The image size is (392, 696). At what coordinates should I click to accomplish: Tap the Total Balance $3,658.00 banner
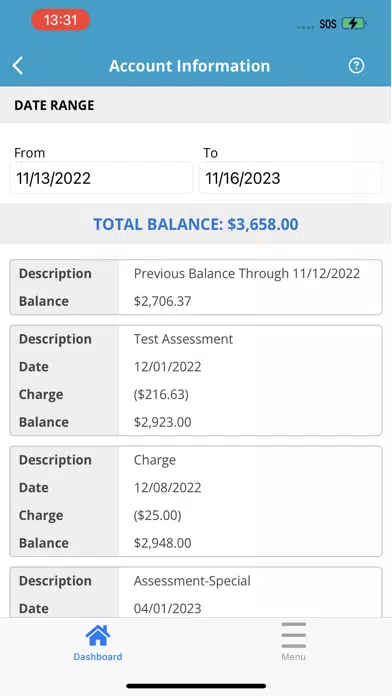pos(196,224)
